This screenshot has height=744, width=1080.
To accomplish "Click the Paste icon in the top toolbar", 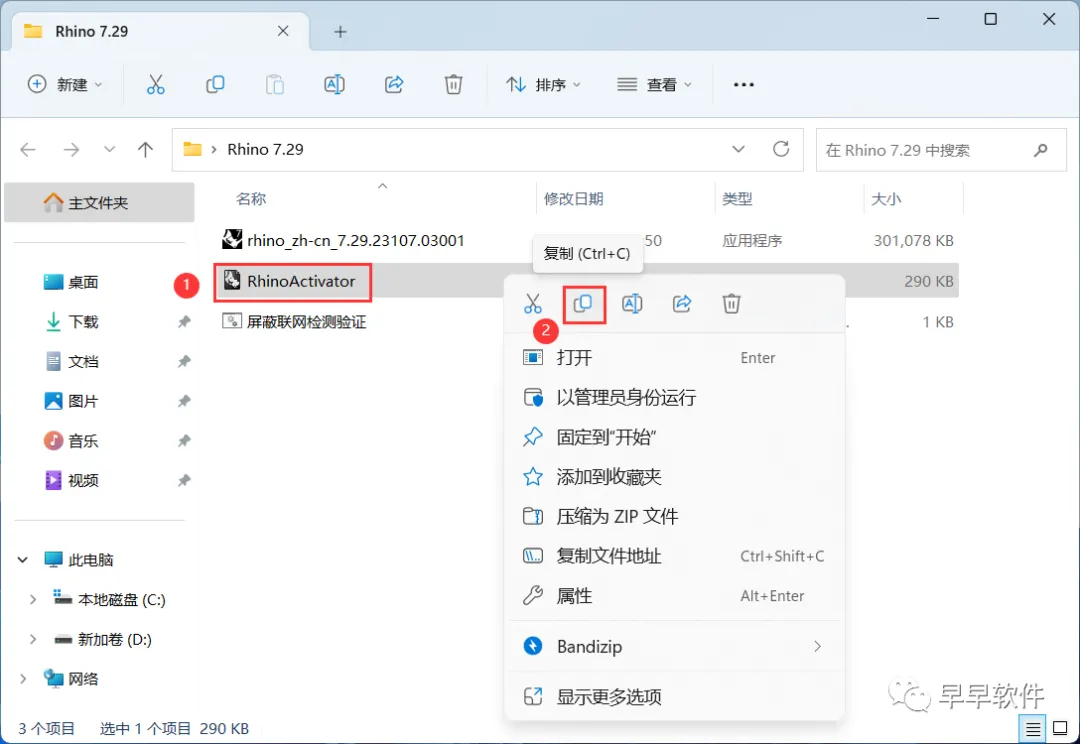I will click(x=275, y=85).
